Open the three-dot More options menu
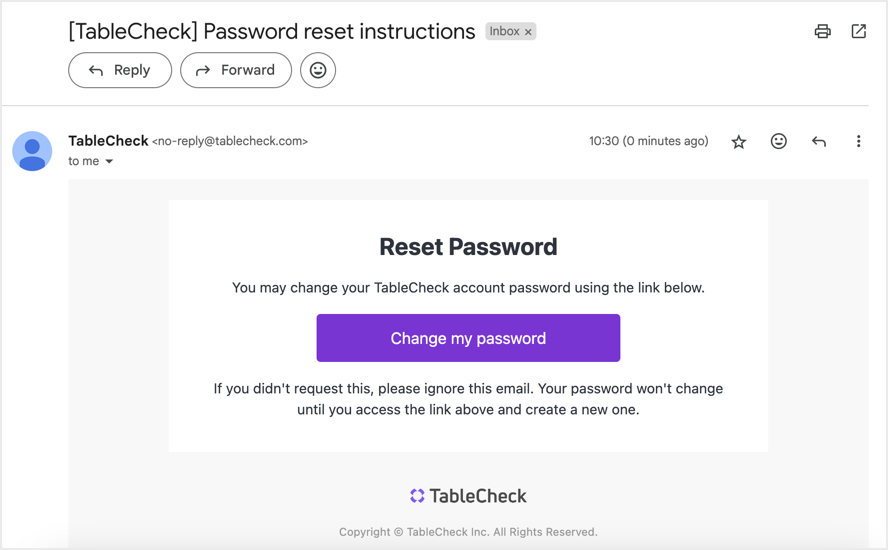Viewport: 888px width, 550px height. point(859,141)
